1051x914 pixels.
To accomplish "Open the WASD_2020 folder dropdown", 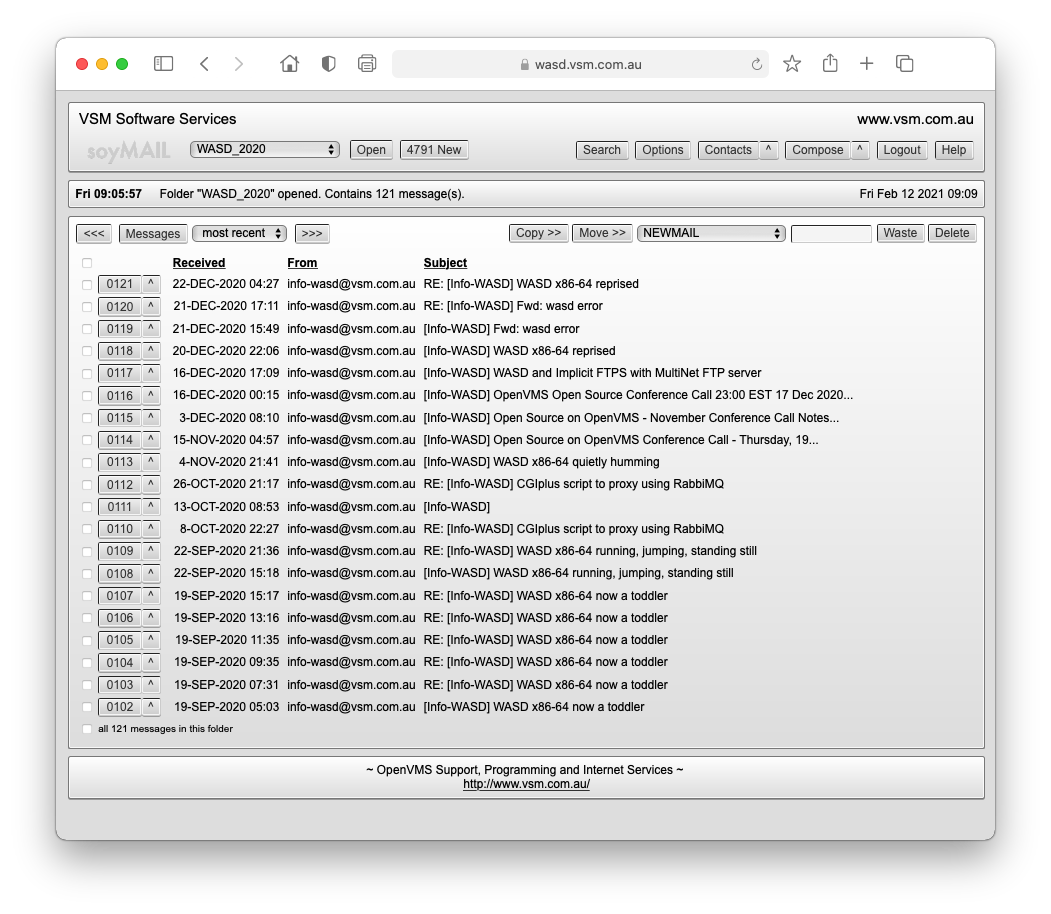I will (x=265, y=149).
